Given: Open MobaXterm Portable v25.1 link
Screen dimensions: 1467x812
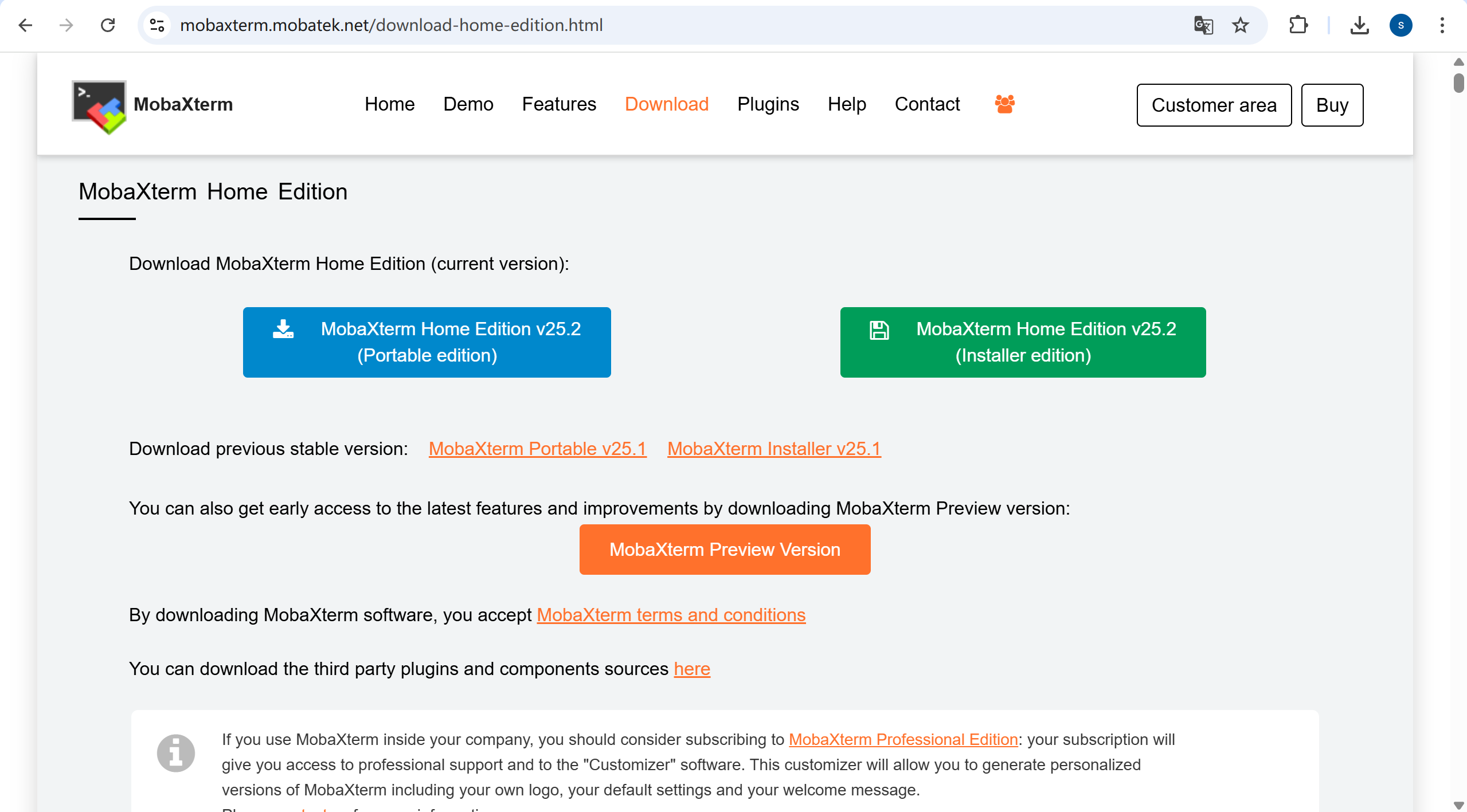Looking at the screenshot, I should pyautogui.click(x=537, y=449).
